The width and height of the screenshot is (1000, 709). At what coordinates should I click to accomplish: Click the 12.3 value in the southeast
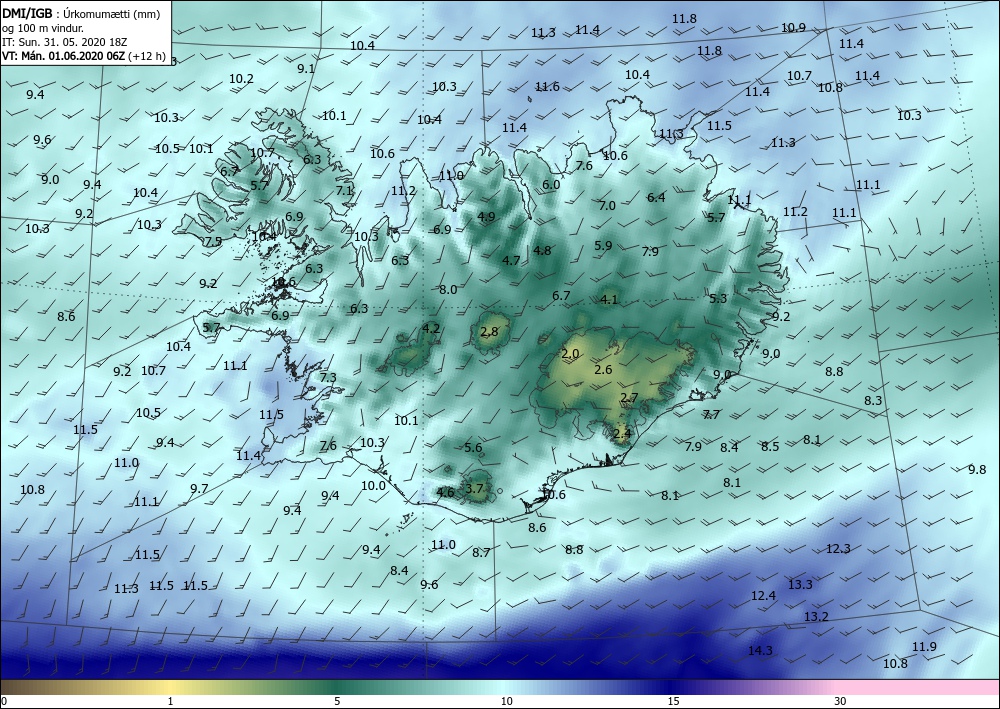point(838,548)
